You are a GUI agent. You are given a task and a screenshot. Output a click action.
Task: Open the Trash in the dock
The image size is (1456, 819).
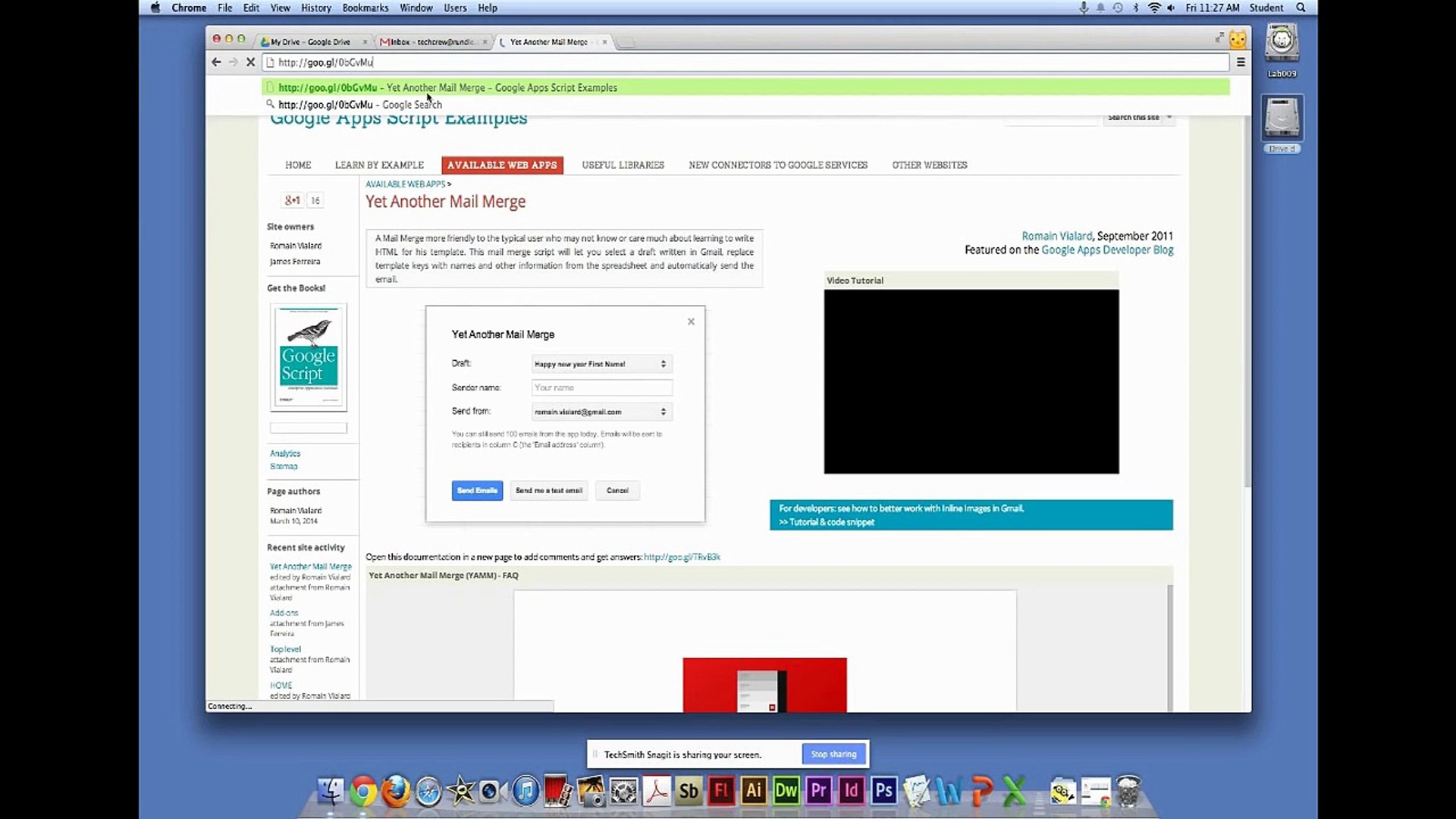click(1128, 792)
